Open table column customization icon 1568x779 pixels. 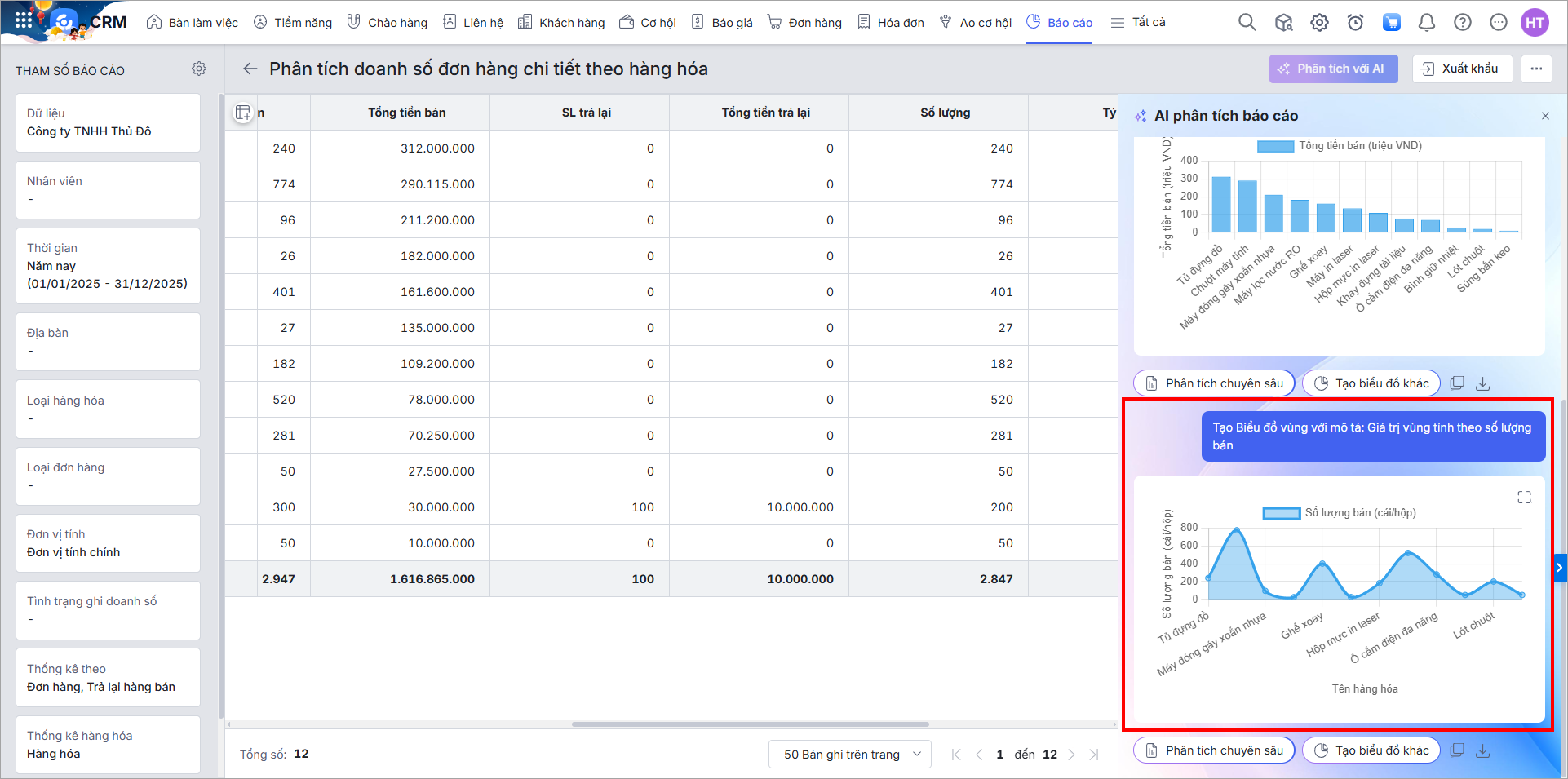pos(242,113)
